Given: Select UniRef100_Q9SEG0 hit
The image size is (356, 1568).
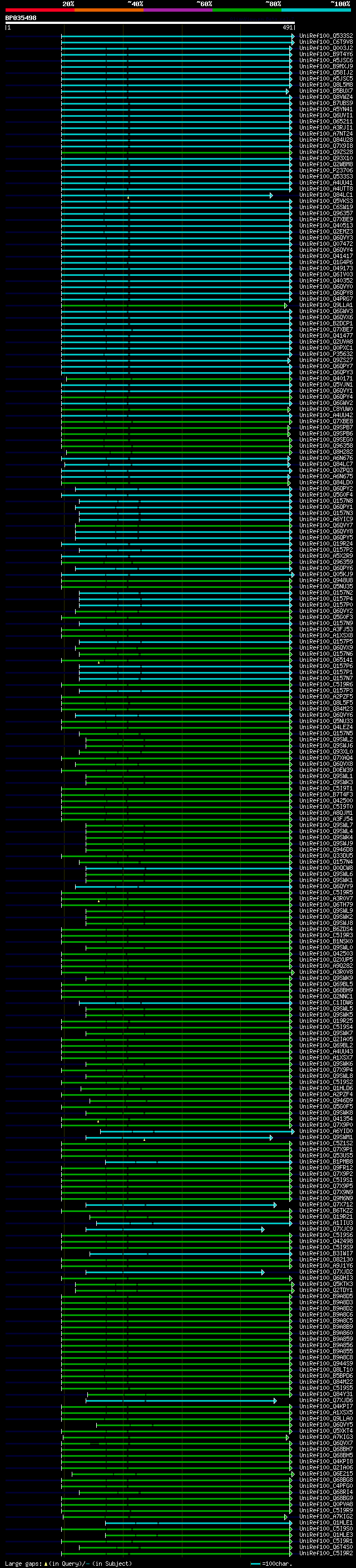Looking at the screenshot, I should [326, 439].
